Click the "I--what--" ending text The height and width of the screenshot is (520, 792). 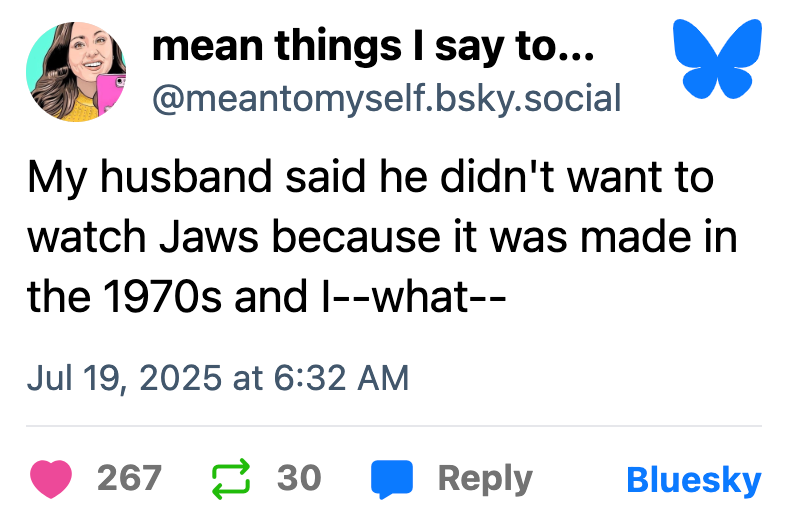point(406,297)
